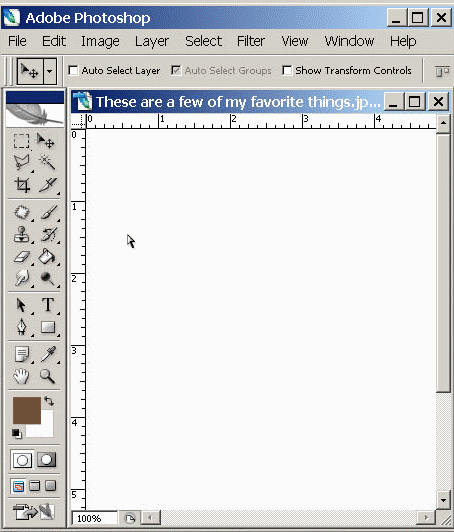
Task: Open the status bar info arrow
Action: 130,518
